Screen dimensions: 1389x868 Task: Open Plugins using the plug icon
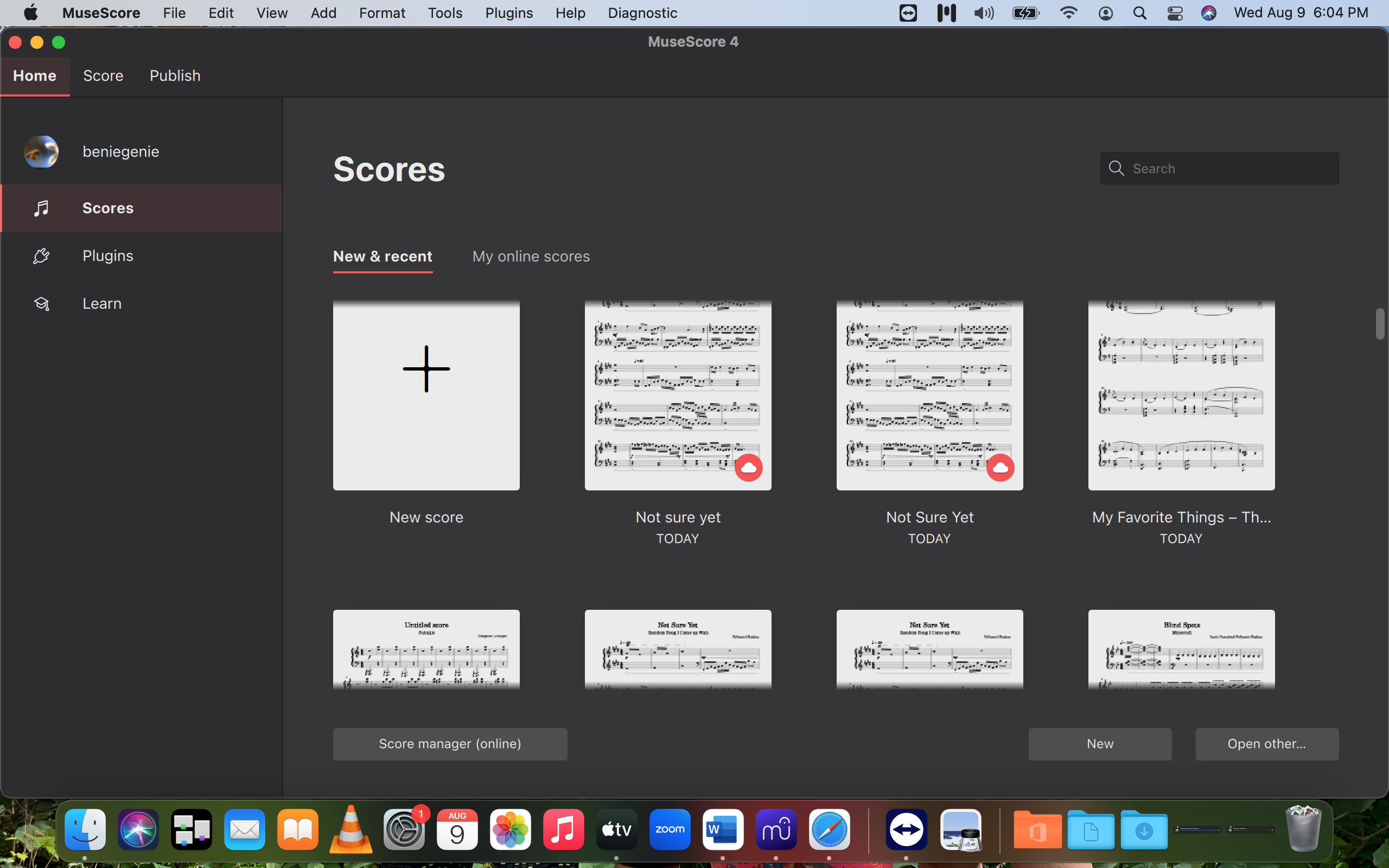(41, 256)
